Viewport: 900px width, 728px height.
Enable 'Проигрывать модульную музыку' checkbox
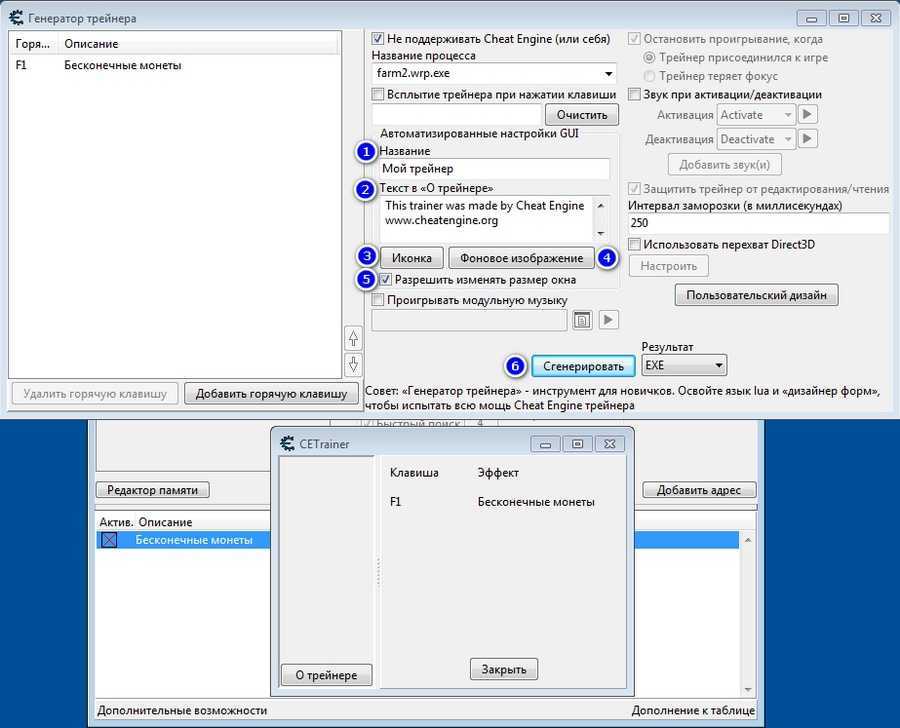(378, 300)
